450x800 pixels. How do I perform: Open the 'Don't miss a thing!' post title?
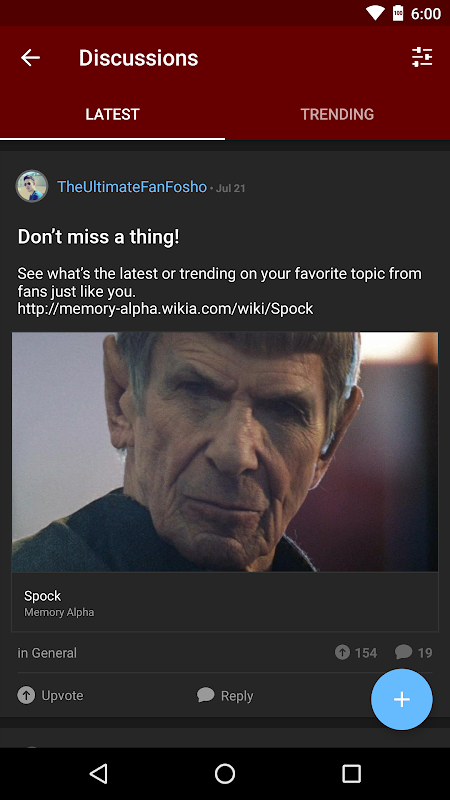click(x=98, y=237)
